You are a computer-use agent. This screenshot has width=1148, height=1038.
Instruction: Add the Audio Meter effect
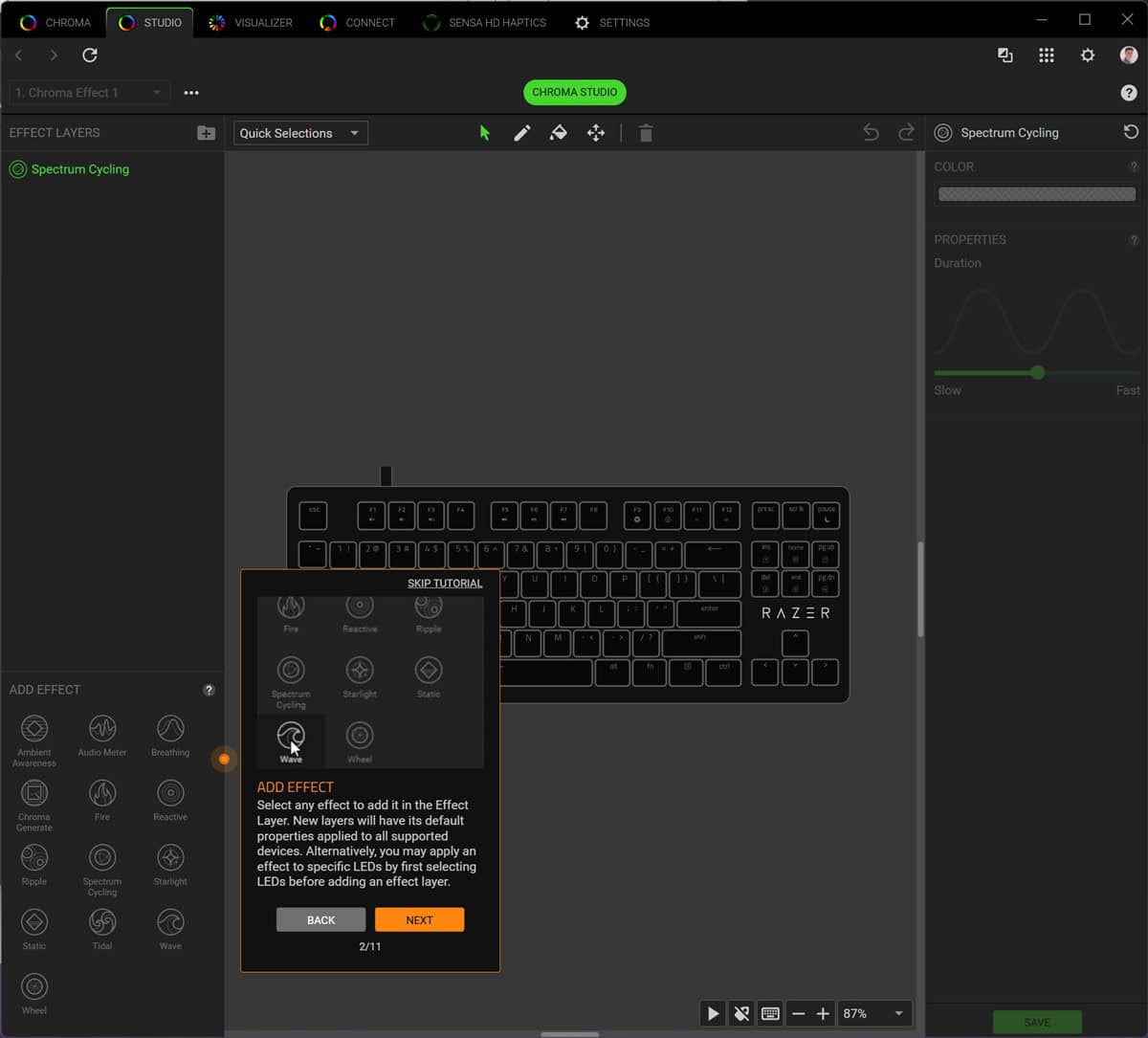pos(102,736)
